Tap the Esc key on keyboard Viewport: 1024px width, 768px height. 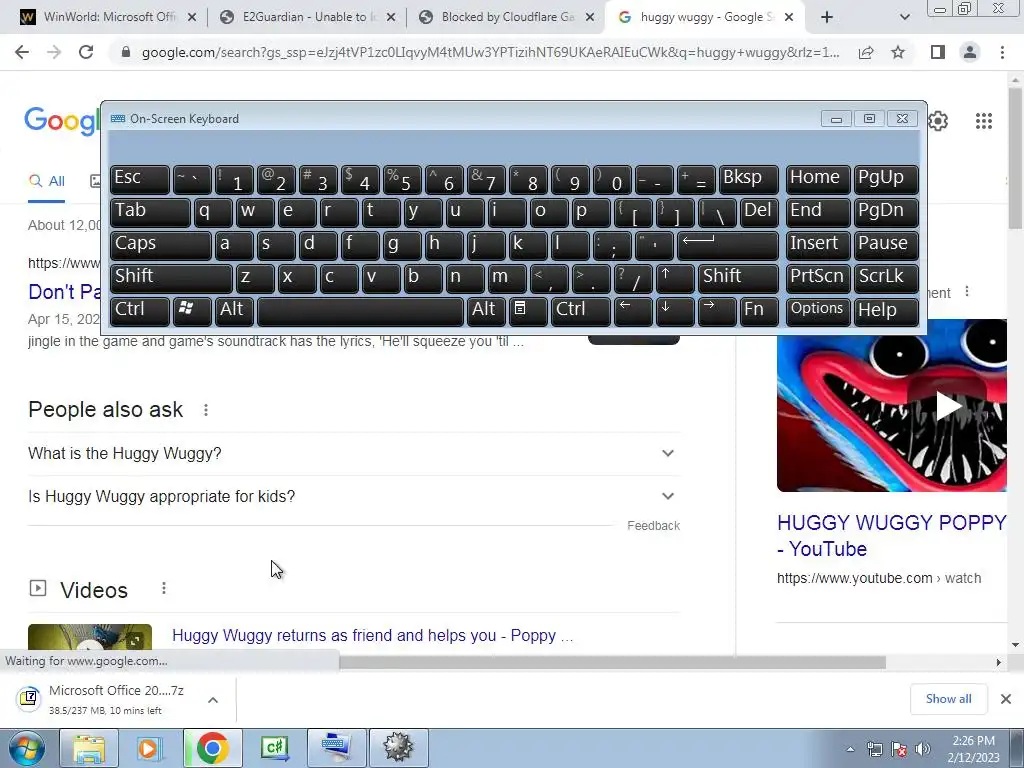pyautogui.click(x=140, y=179)
